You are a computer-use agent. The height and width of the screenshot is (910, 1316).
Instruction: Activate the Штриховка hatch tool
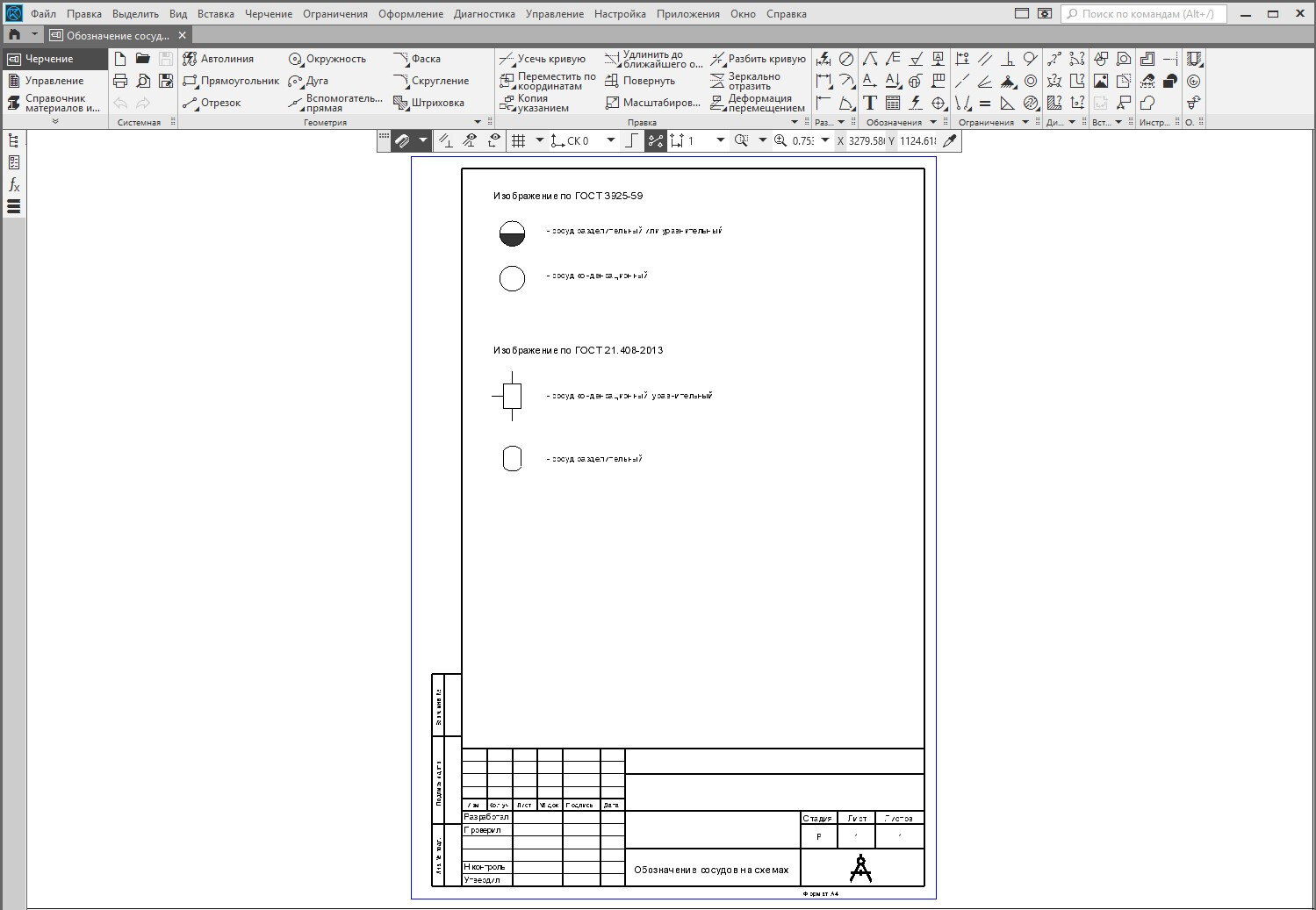(429, 103)
